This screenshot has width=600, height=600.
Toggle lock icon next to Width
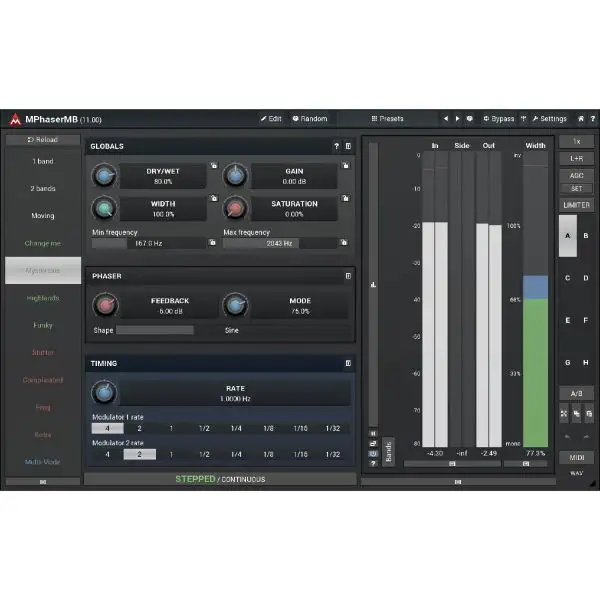coord(214,198)
